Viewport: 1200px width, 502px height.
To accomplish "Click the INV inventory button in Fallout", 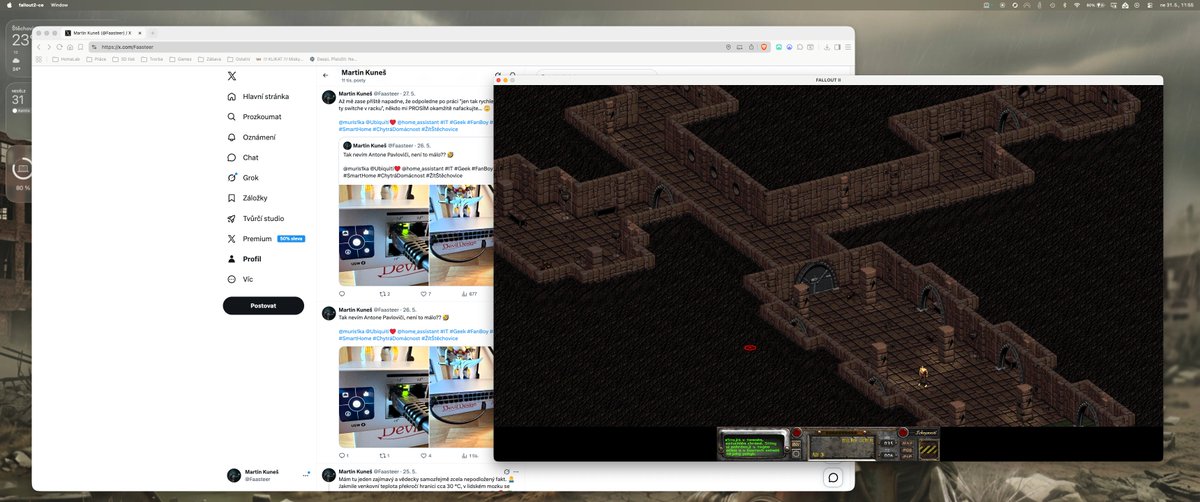I will [796, 444].
